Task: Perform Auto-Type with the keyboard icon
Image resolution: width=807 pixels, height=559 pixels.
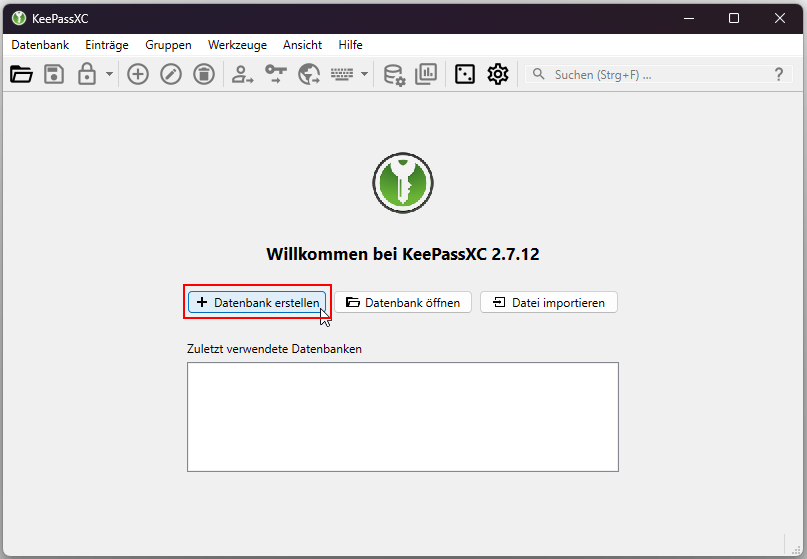Action: click(x=342, y=75)
